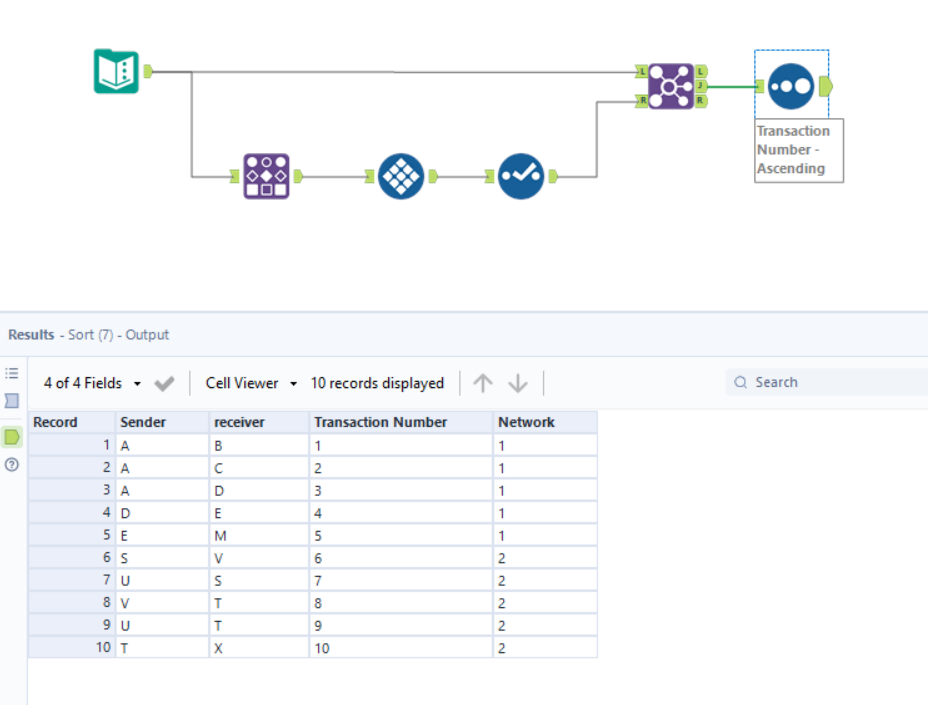The height and width of the screenshot is (705, 928).
Task: Open the data table view icon in Results sidebar
Action: 10,399
